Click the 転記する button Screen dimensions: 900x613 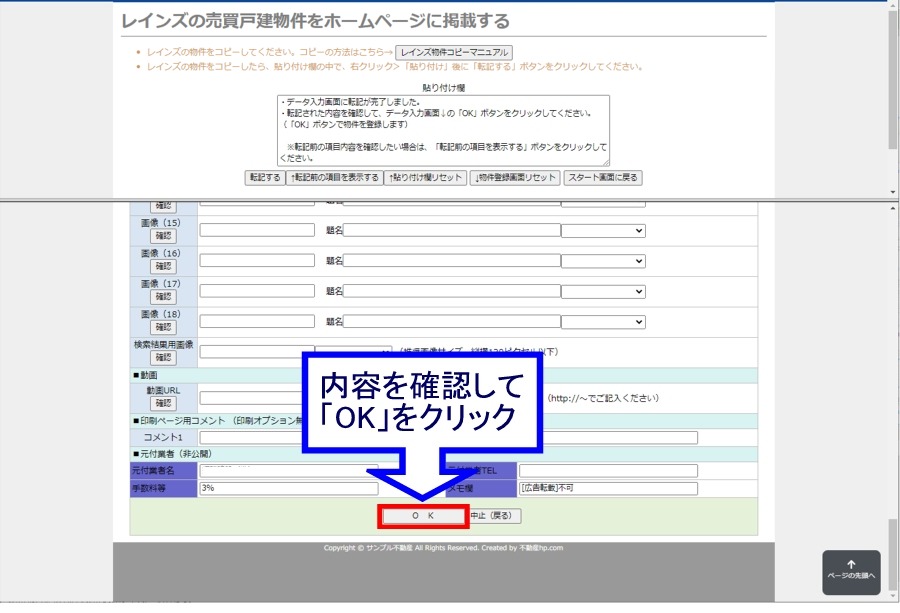265,177
